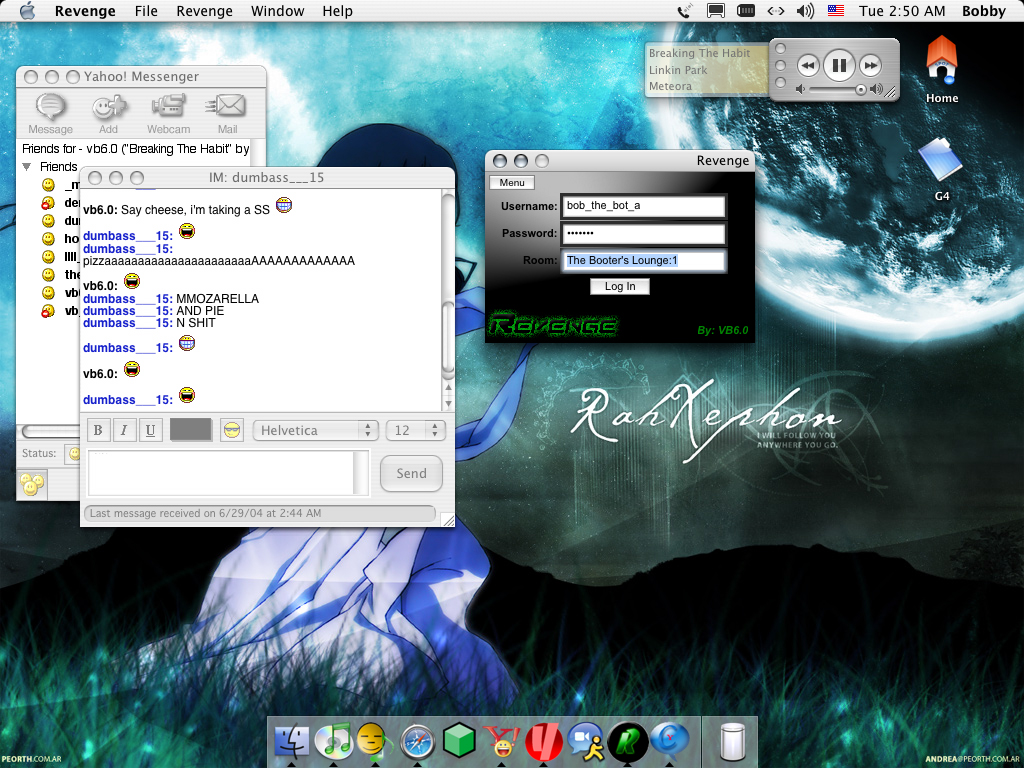Open the Status dropdown in Messenger
1024x768 pixels.
click(72, 453)
